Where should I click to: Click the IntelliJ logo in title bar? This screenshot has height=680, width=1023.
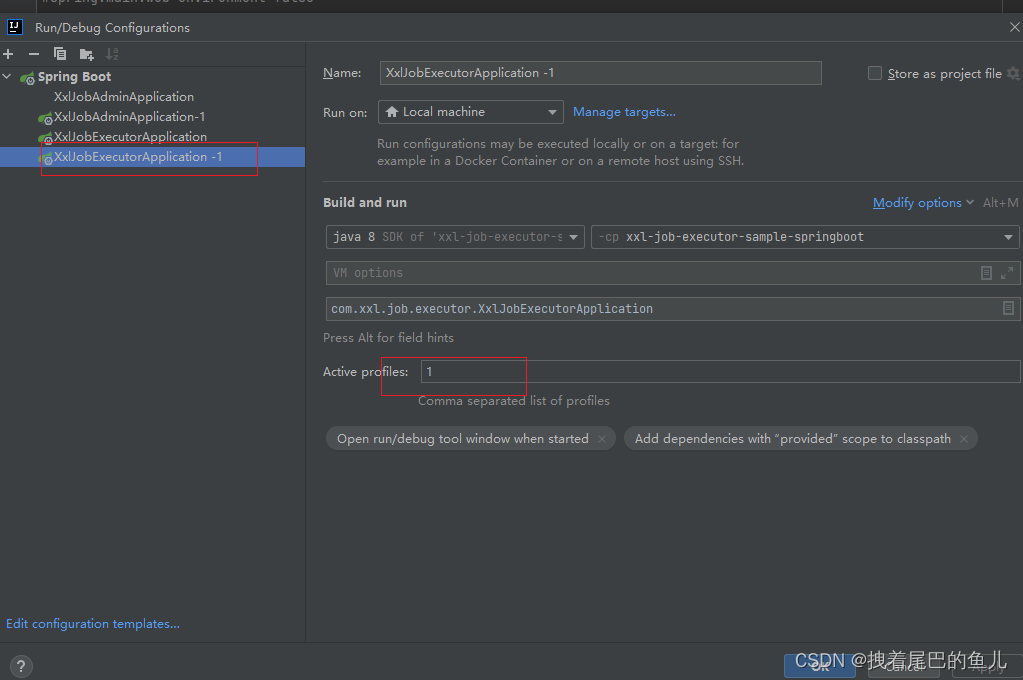(x=14, y=27)
